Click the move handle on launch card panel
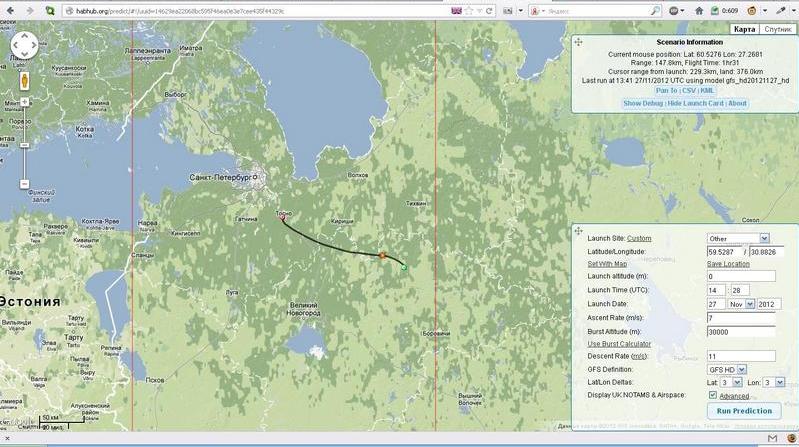The image size is (799, 447). (x=578, y=230)
